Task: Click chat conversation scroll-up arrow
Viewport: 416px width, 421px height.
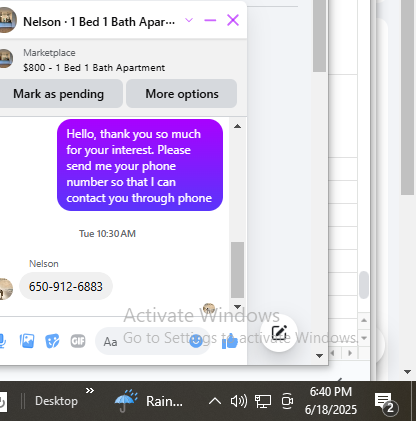Action: [237, 126]
